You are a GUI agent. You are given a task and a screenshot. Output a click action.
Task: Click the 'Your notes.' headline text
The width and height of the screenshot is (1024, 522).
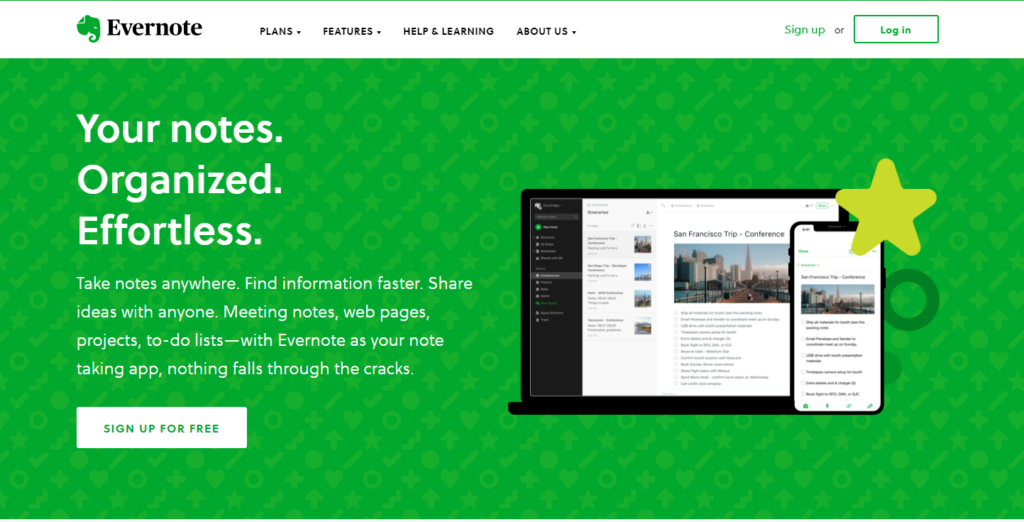click(x=180, y=128)
